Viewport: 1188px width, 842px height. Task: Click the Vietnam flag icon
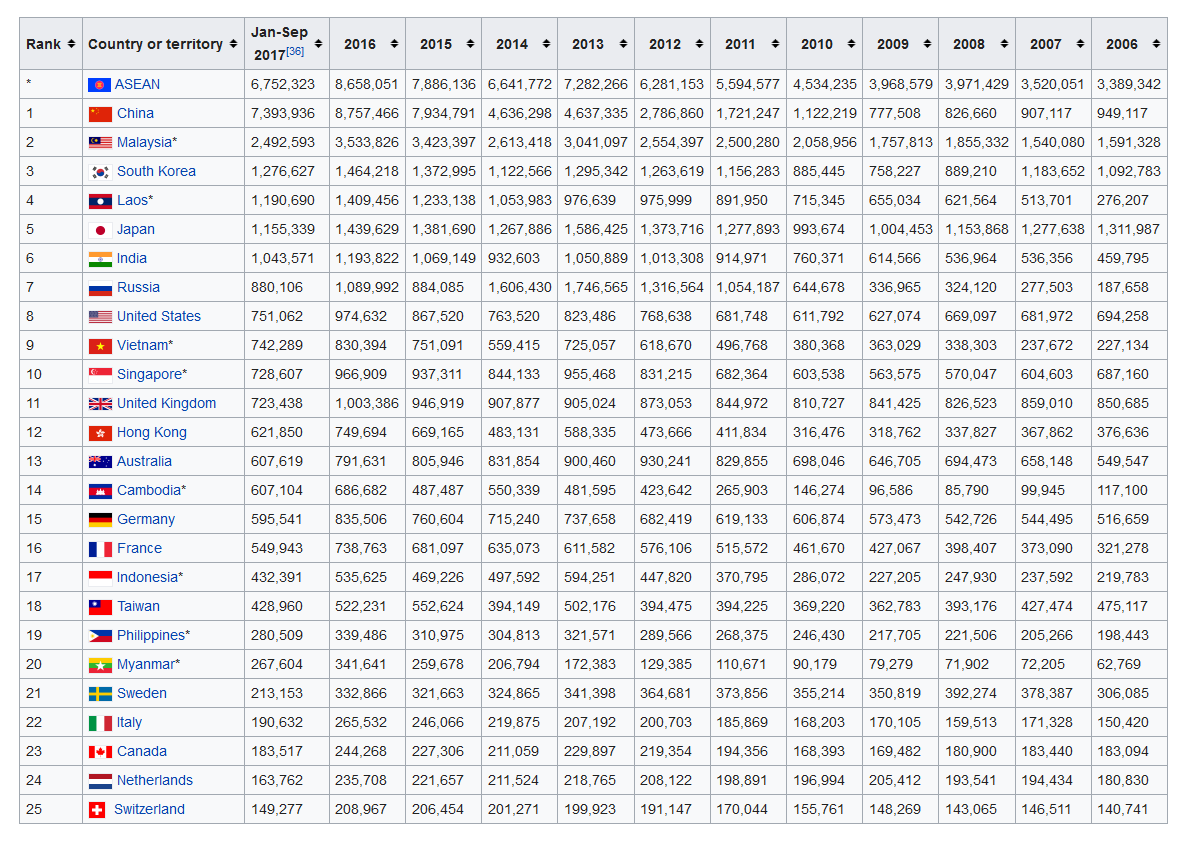pyautogui.click(x=100, y=346)
